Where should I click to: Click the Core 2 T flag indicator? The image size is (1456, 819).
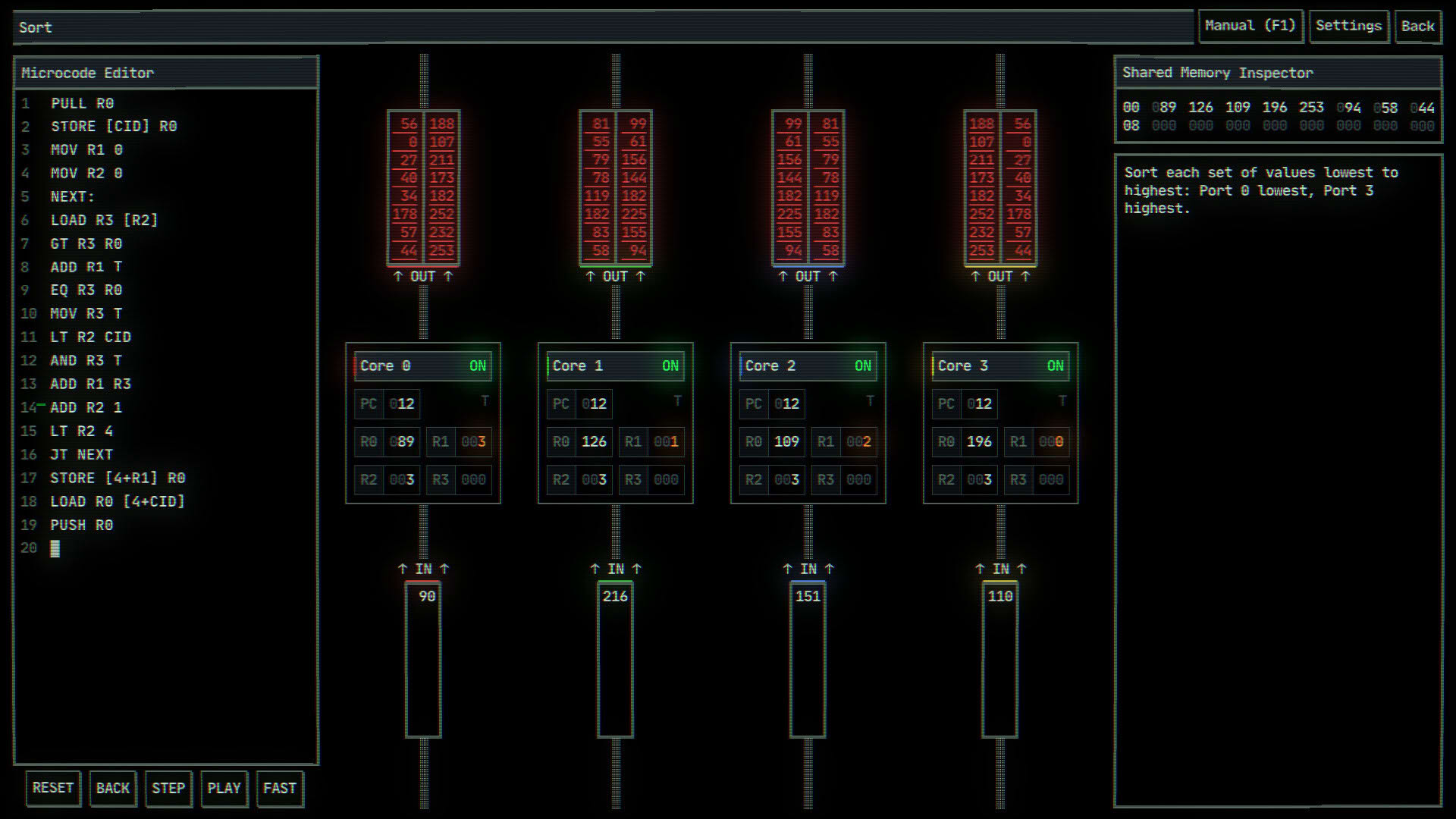click(870, 400)
